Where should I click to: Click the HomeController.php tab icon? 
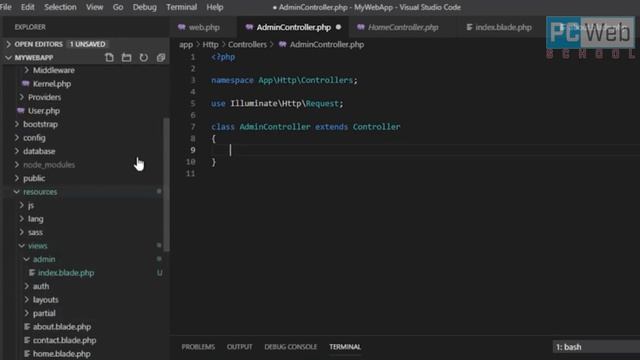point(361,27)
